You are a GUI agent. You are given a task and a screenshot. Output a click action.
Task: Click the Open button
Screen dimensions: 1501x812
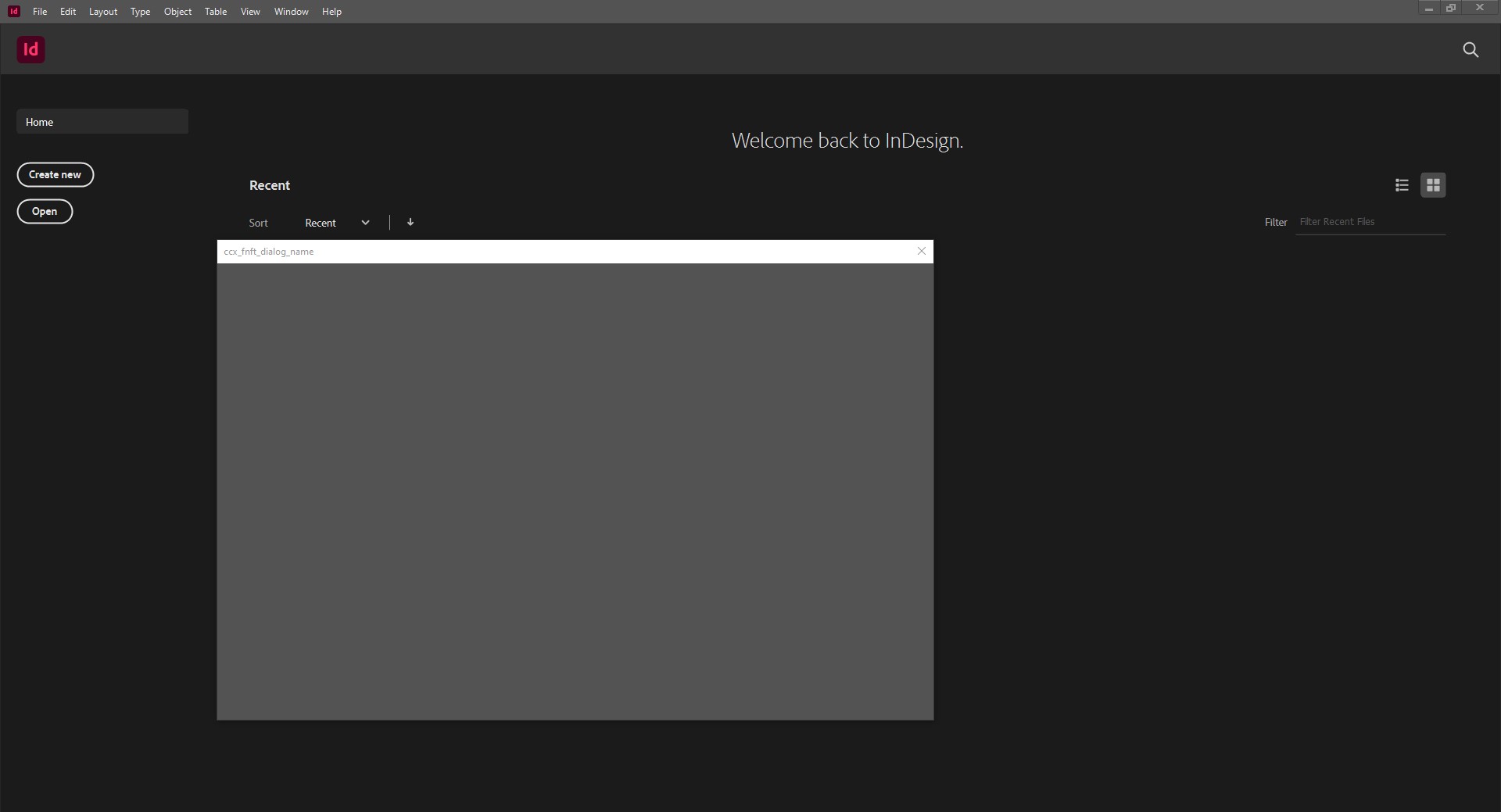(x=45, y=212)
